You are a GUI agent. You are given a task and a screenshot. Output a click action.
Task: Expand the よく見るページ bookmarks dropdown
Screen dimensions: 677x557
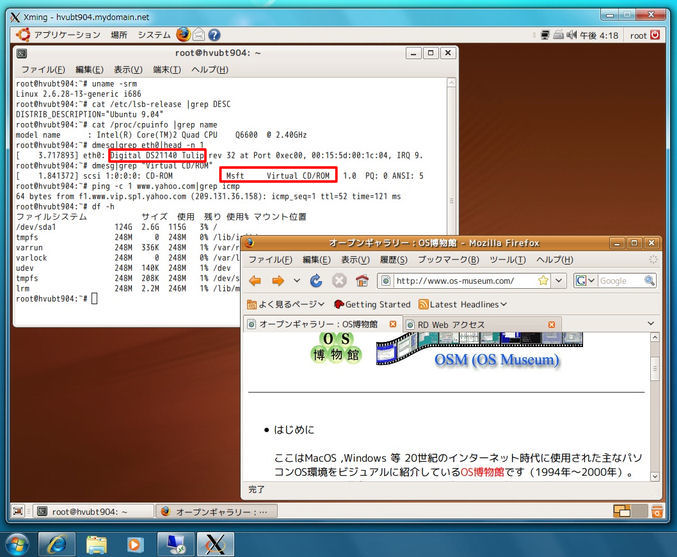tap(321, 304)
